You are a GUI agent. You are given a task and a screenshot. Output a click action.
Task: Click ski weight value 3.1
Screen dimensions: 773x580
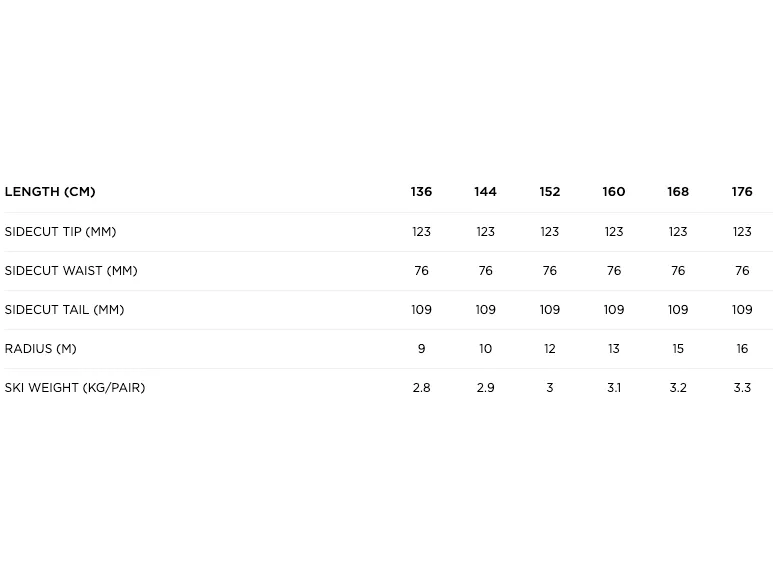pos(614,388)
